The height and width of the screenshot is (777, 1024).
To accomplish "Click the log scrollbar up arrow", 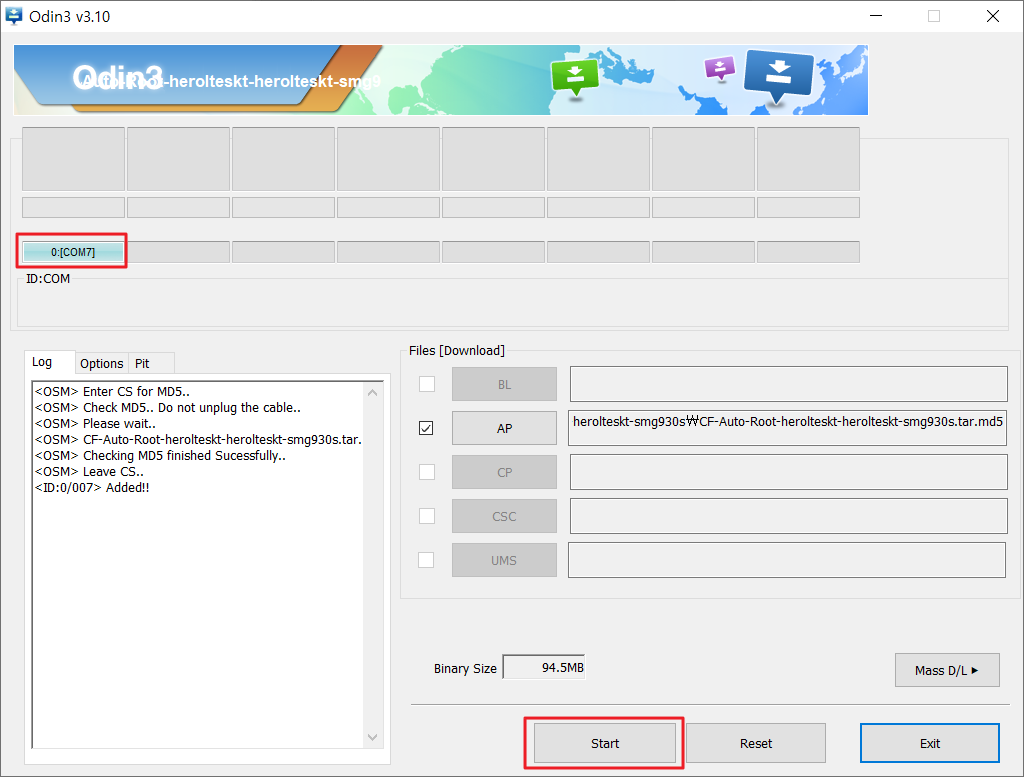I will click(372, 393).
